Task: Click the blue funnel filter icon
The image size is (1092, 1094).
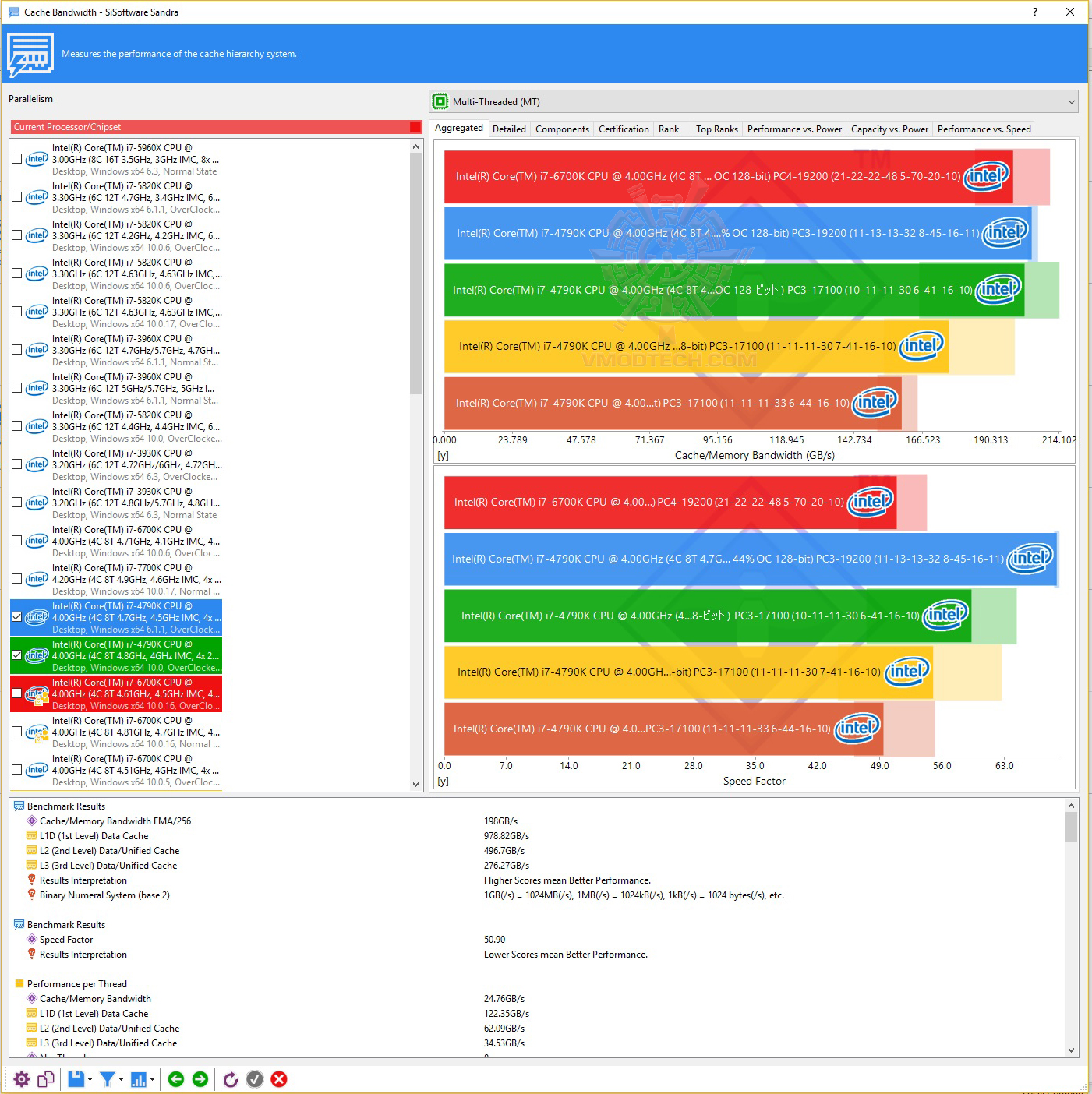Action: click(x=108, y=1079)
